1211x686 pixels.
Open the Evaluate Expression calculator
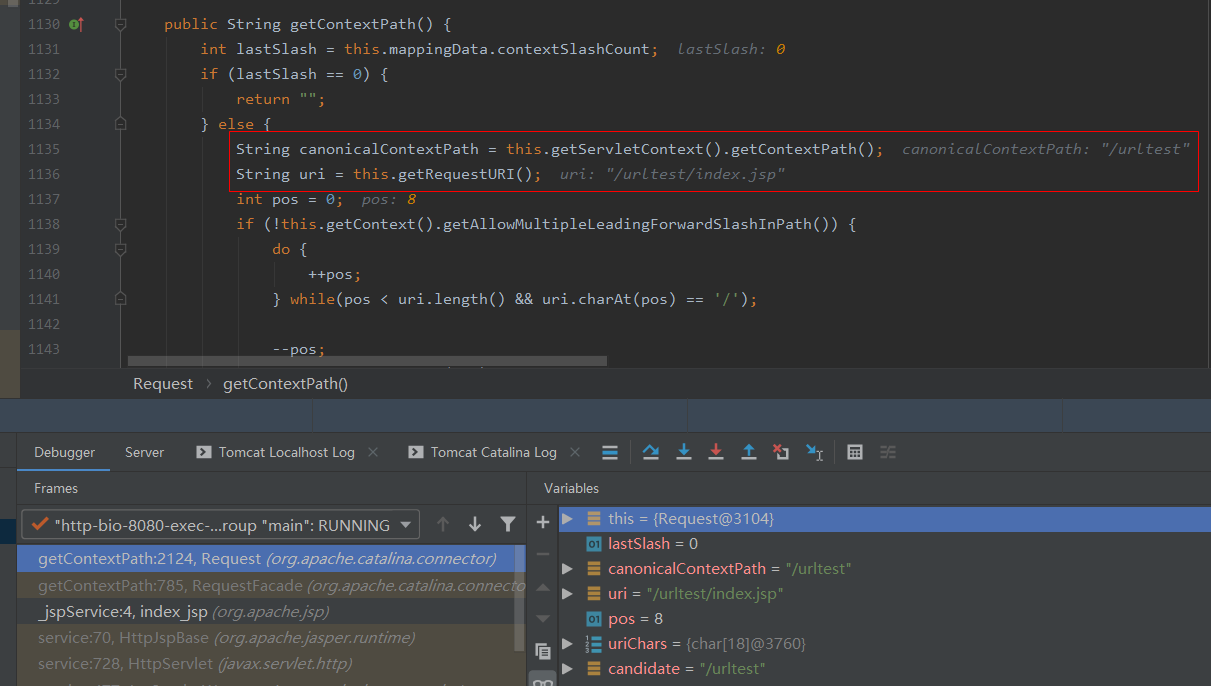855,453
